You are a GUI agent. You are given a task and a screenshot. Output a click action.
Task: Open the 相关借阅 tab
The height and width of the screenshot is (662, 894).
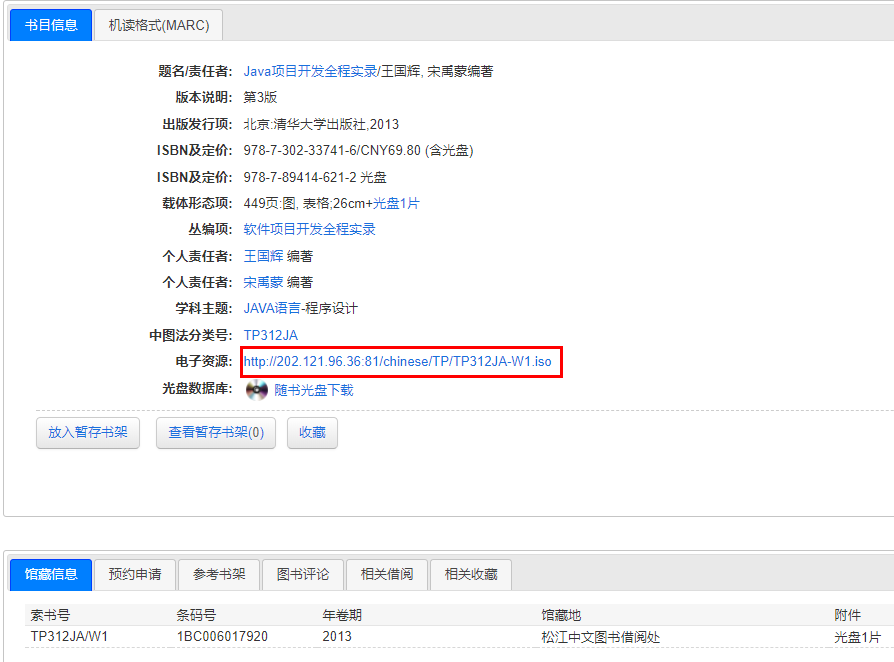(387, 574)
